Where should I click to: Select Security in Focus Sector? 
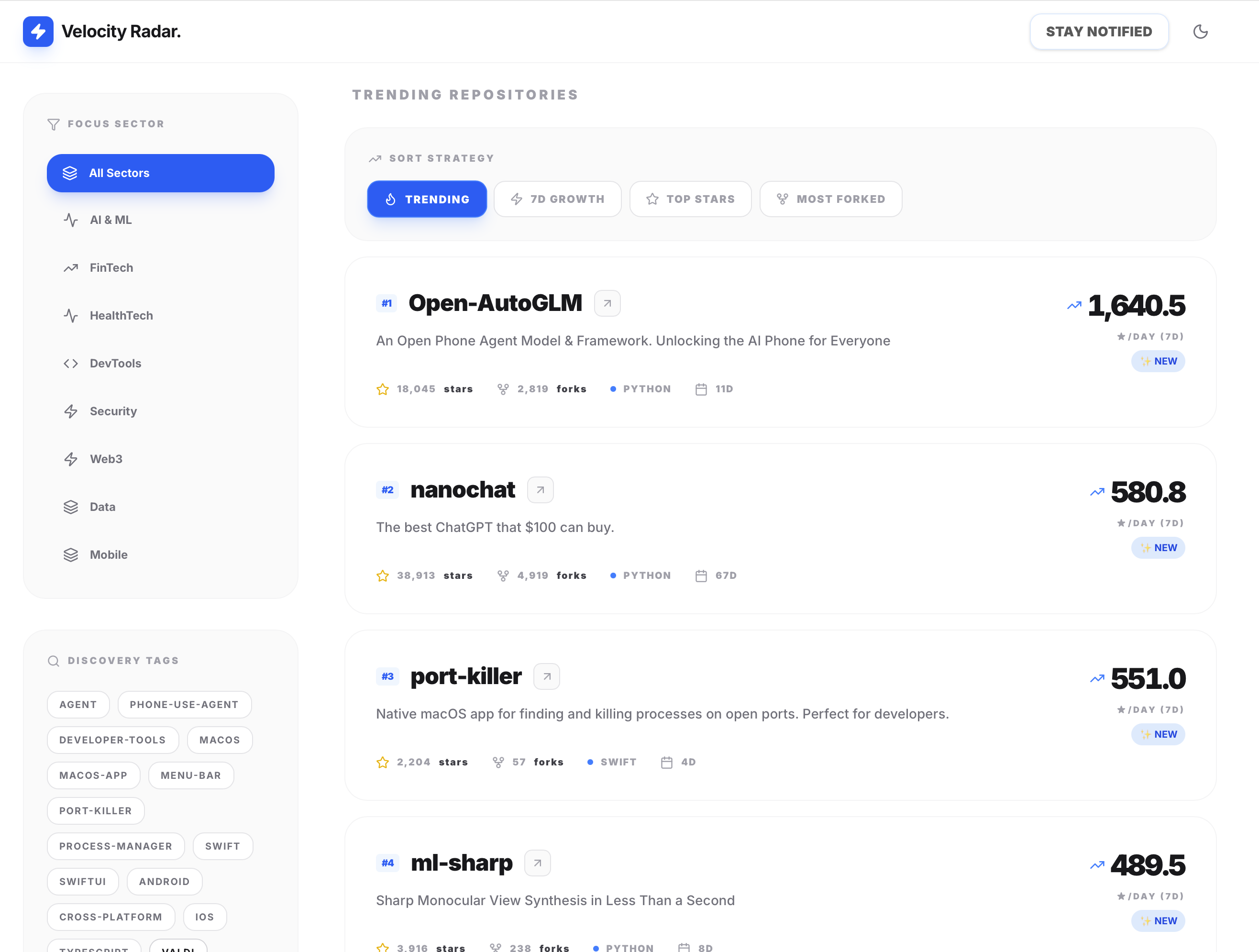pyautogui.click(x=113, y=411)
